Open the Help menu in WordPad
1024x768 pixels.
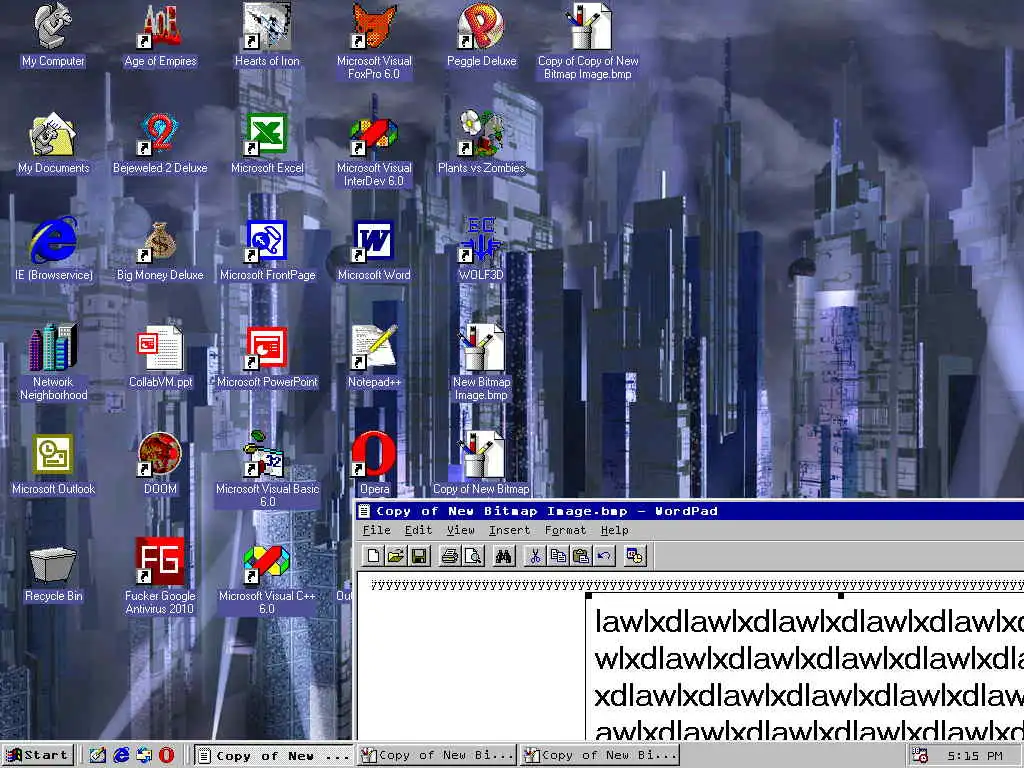click(615, 530)
